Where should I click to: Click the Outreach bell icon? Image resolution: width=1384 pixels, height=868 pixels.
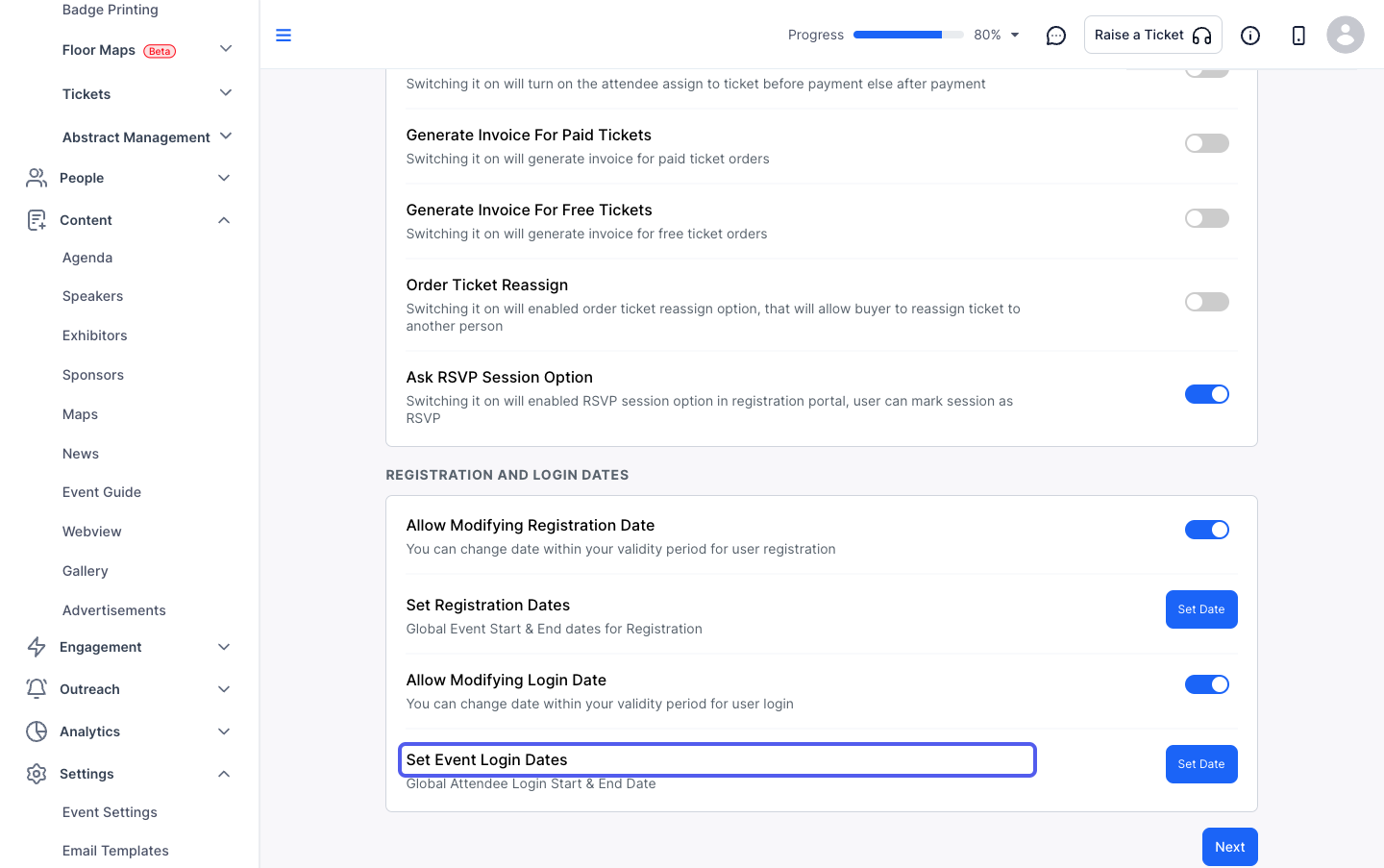[37, 689]
